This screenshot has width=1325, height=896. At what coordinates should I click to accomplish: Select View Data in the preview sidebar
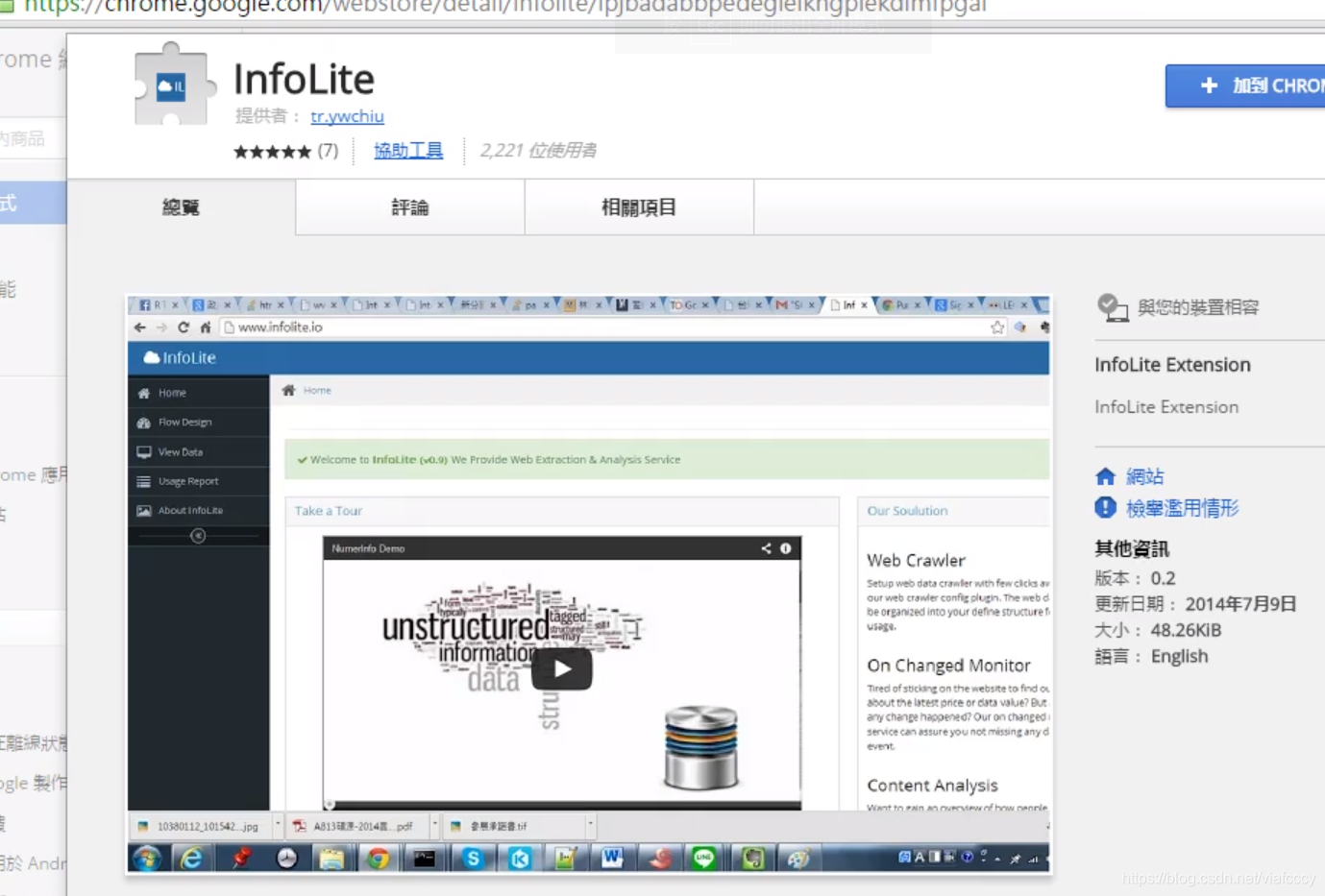point(198,451)
